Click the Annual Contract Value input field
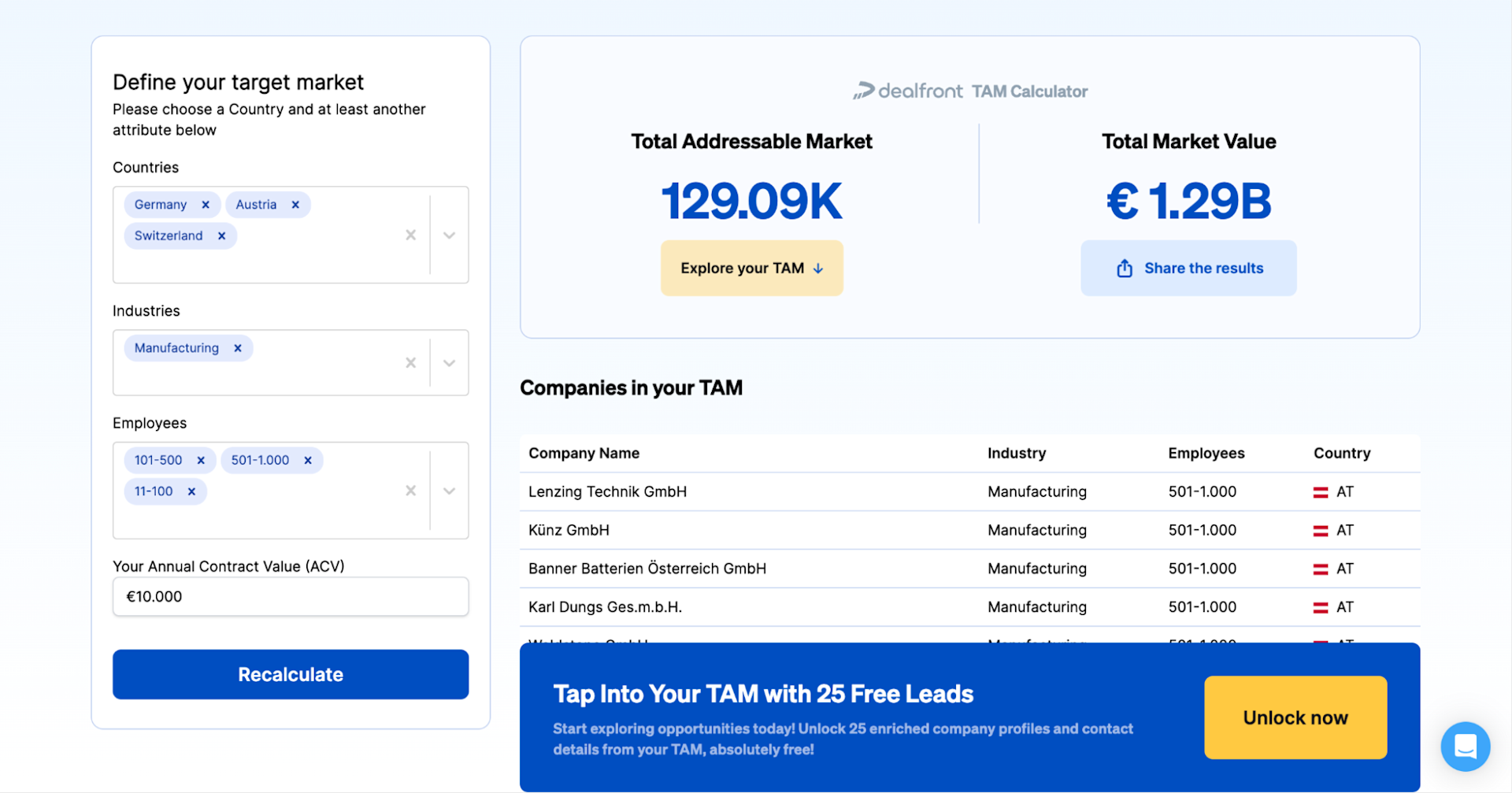Screen dimensions: 1512x793 [x=290, y=596]
